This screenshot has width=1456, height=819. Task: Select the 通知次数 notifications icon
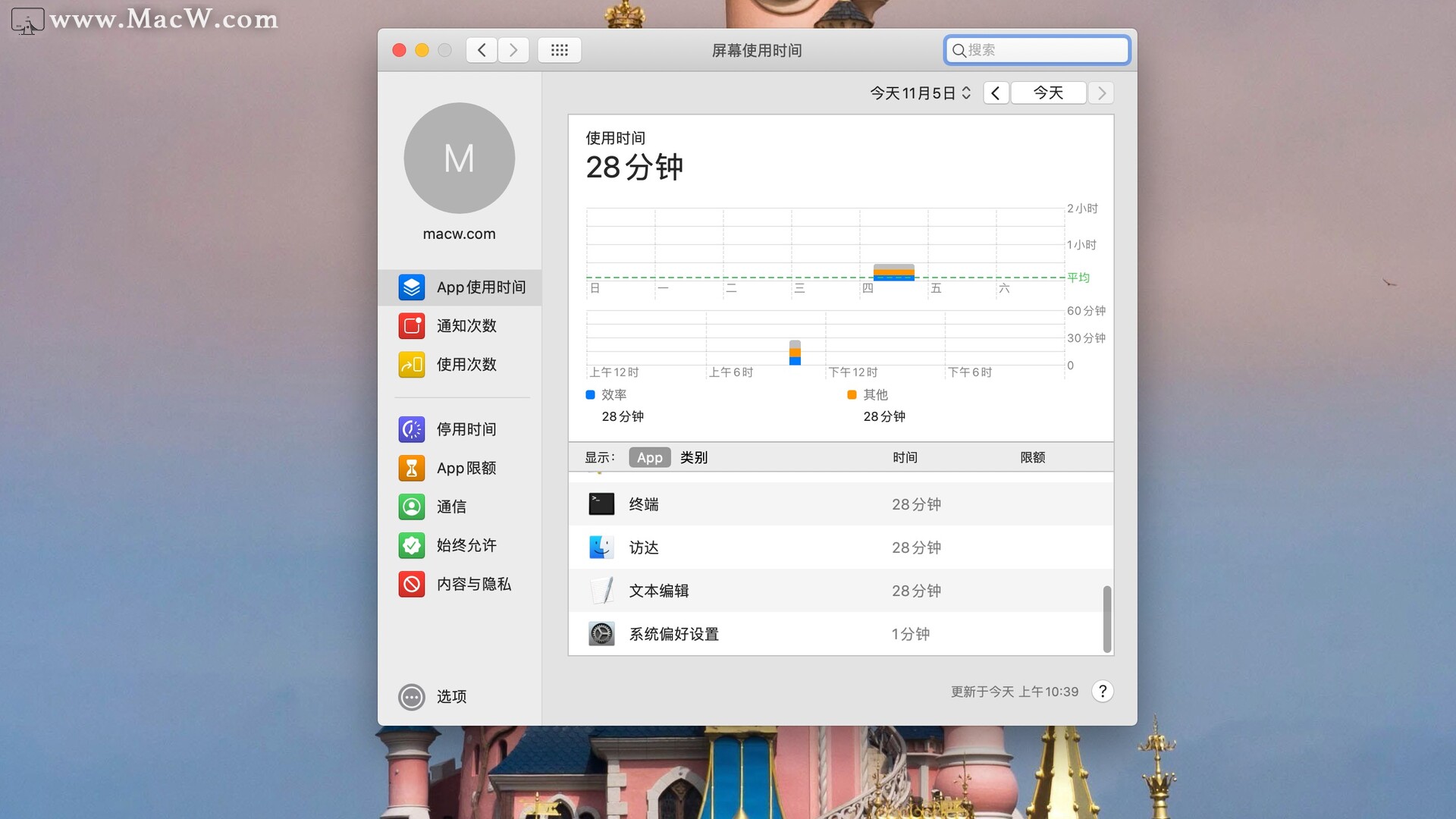[x=412, y=326]
